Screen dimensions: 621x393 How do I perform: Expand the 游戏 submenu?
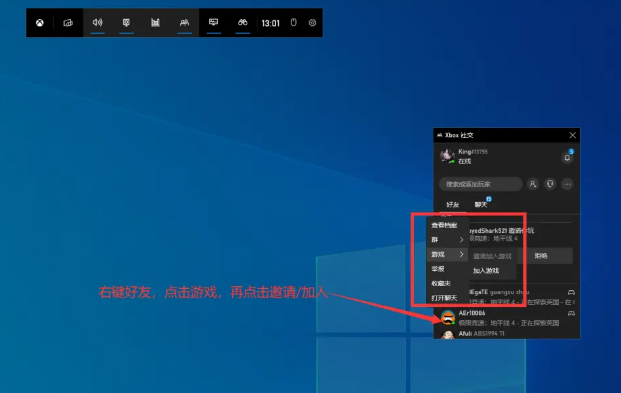(447, 254)
